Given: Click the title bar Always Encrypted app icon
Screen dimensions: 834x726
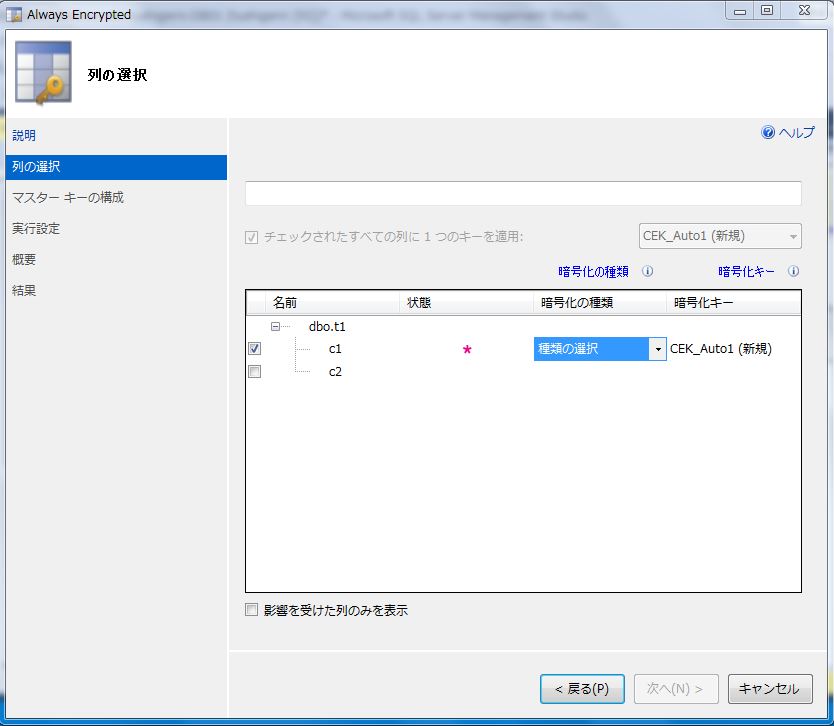Looking at the screenshot, I should 14,14.
